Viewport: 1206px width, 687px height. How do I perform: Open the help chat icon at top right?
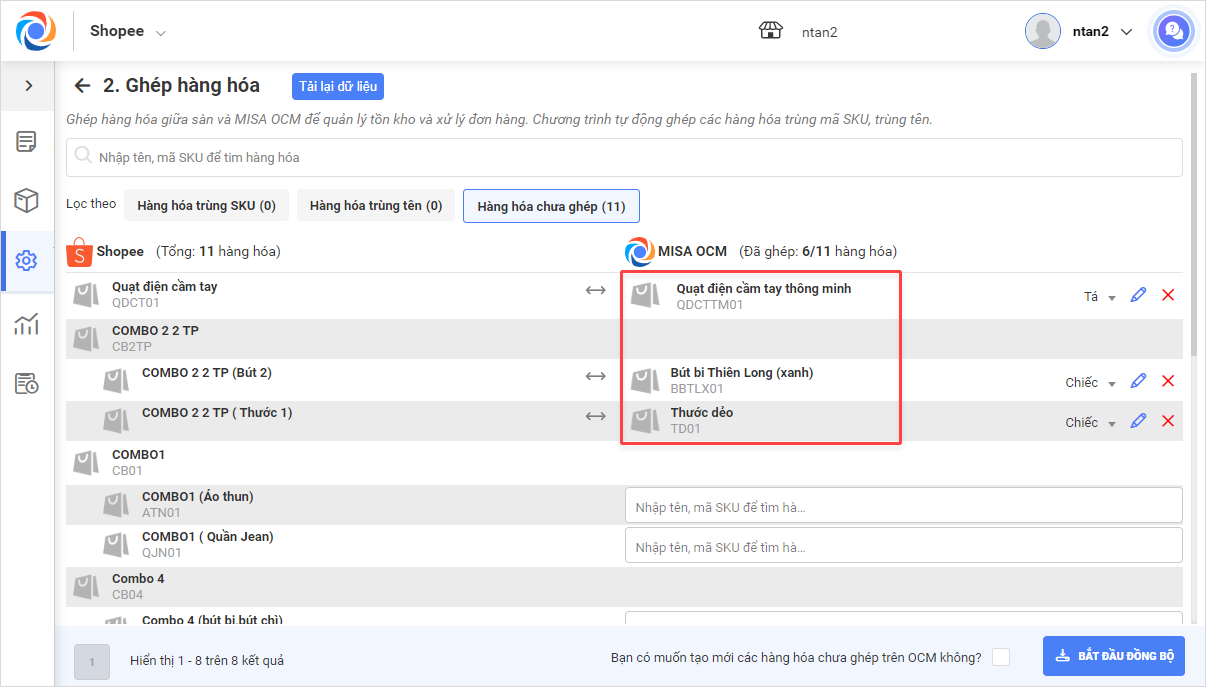click(x=1173, y=31)
